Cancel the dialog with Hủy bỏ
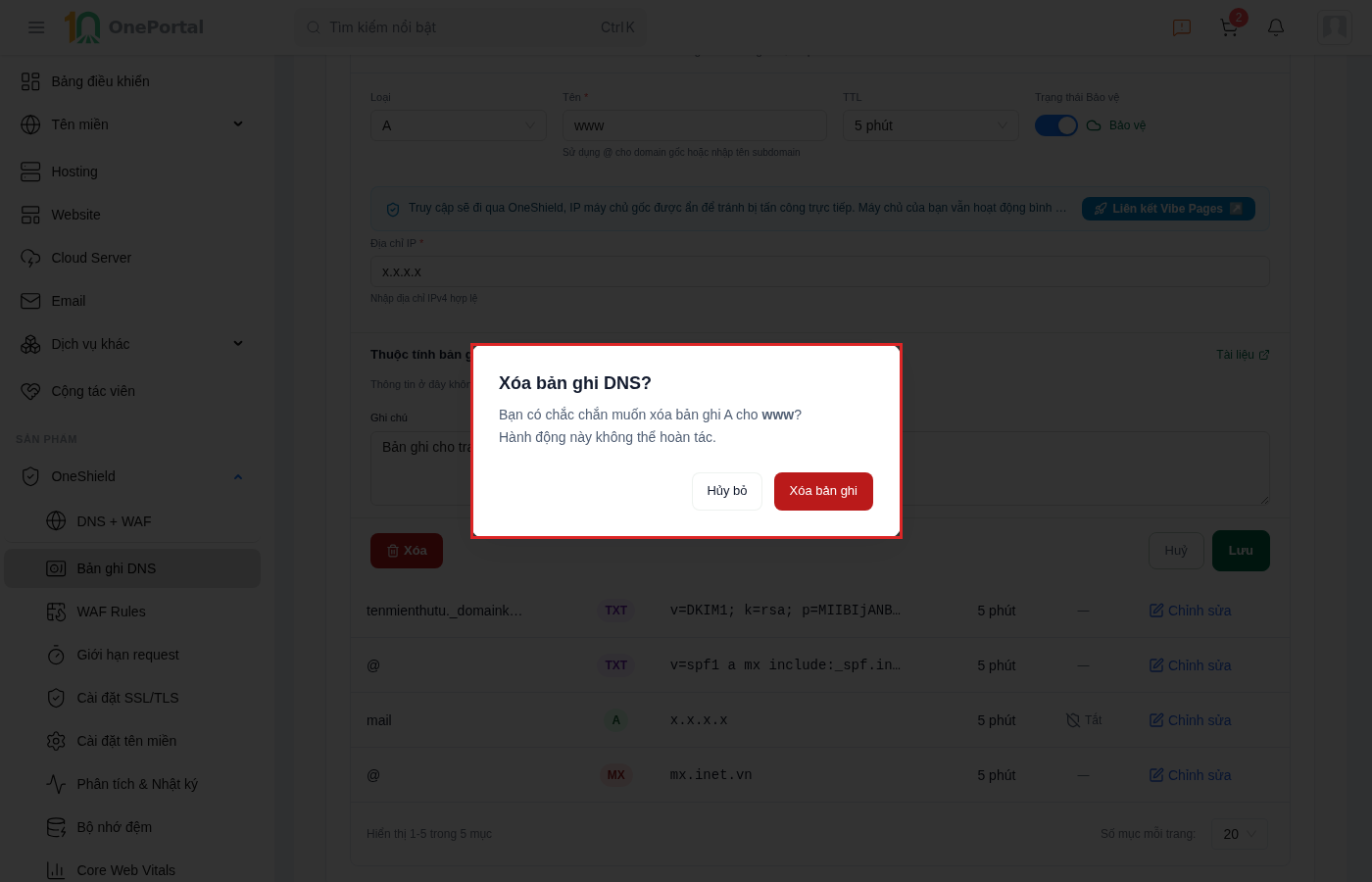This screenshot has width=1372, height=882. pos(727,491)
